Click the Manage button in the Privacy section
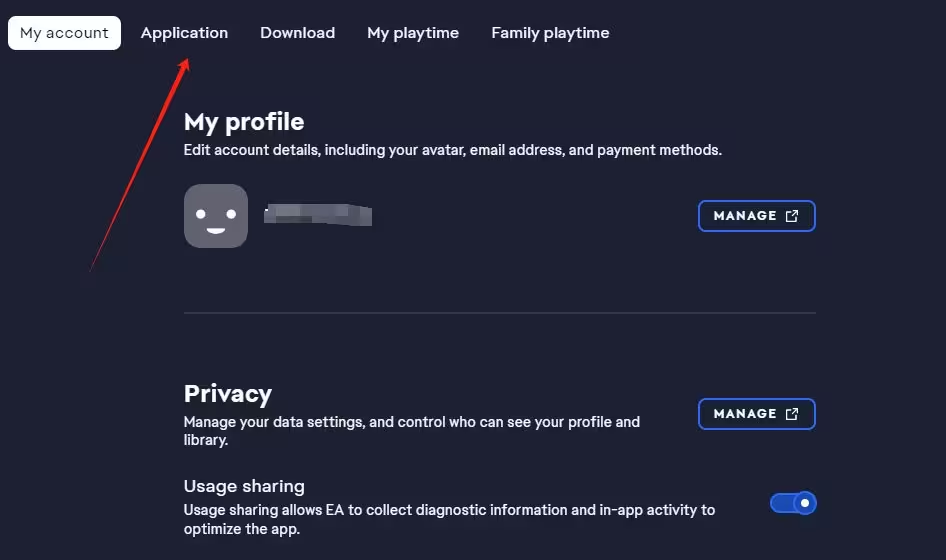 [x=757, y=414]
